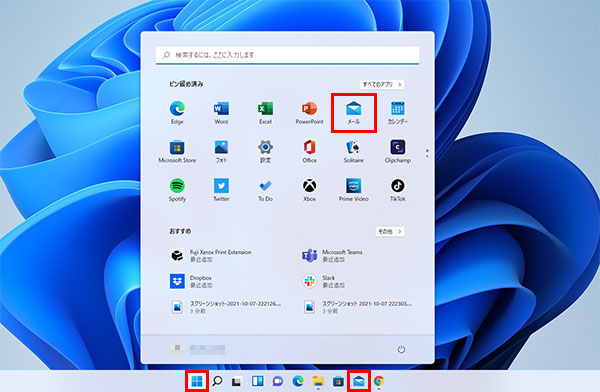
Task: Click the すべてのアプリ (All apps) button
Action: (382, 84)
